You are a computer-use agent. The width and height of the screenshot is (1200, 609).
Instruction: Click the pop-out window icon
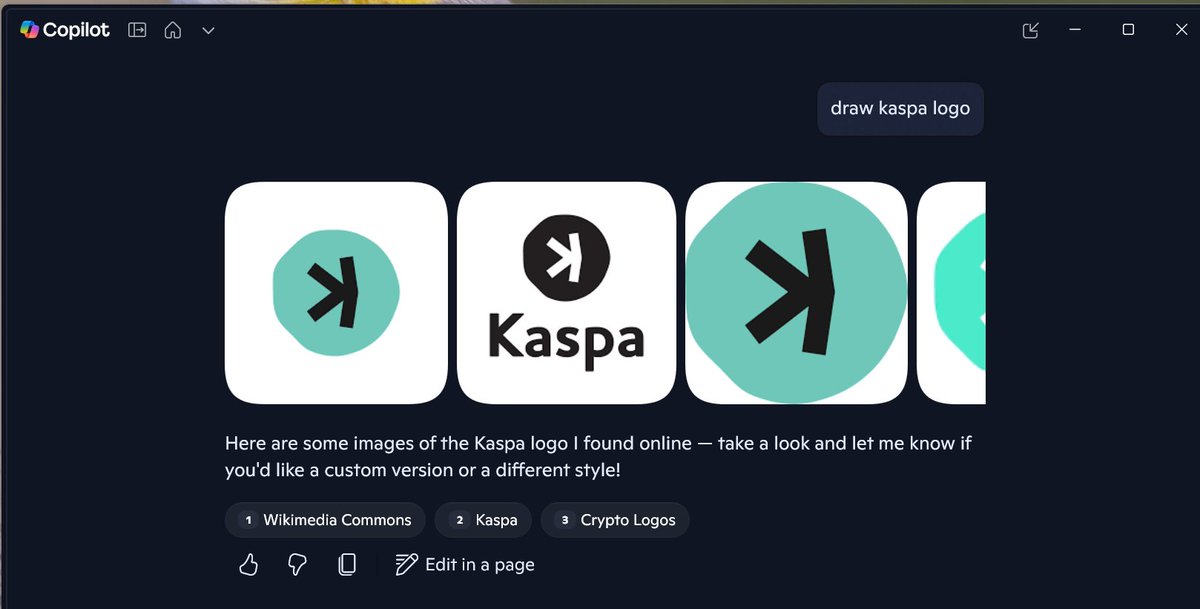1031,31
